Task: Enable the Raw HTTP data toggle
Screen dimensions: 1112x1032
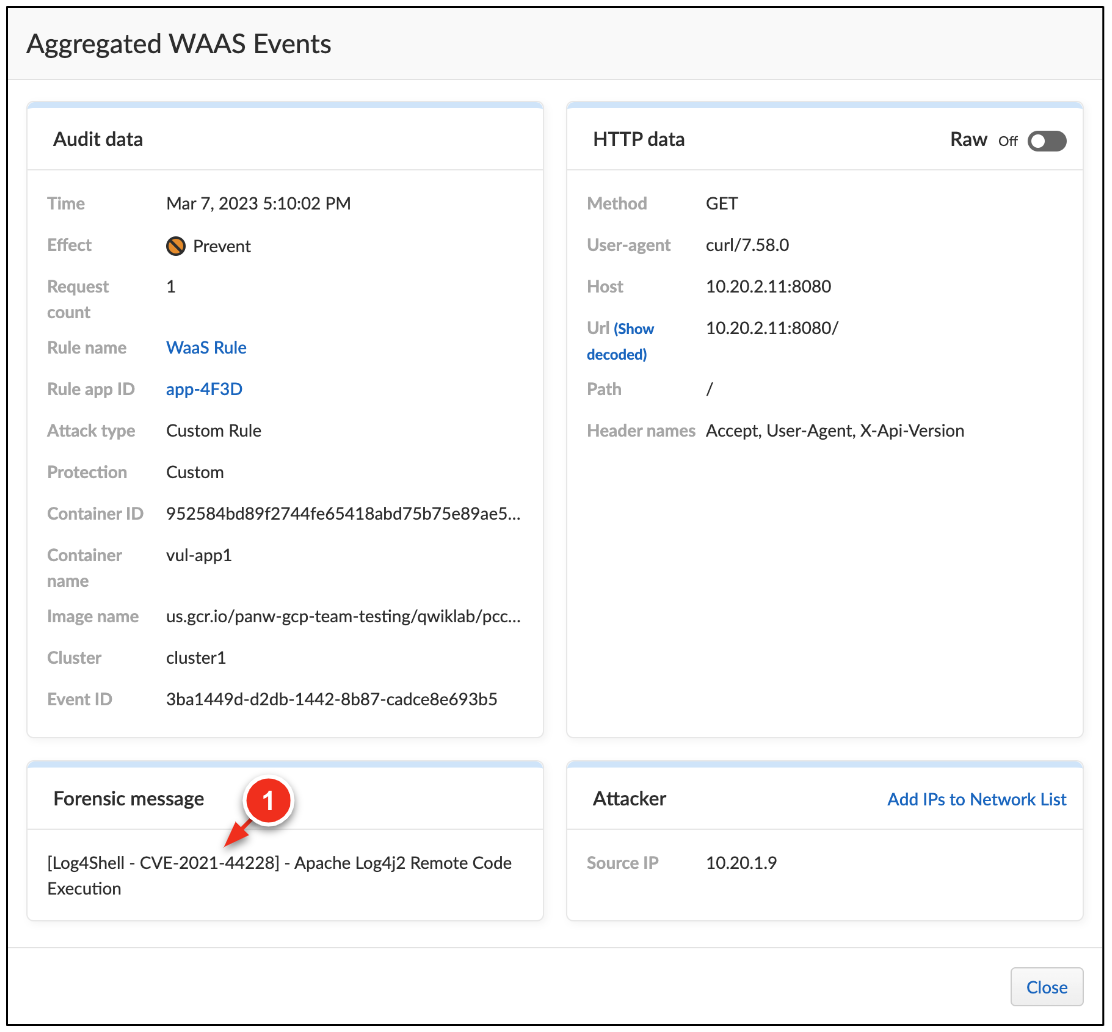Action: pyautogui.click(x=1046, y=141)
